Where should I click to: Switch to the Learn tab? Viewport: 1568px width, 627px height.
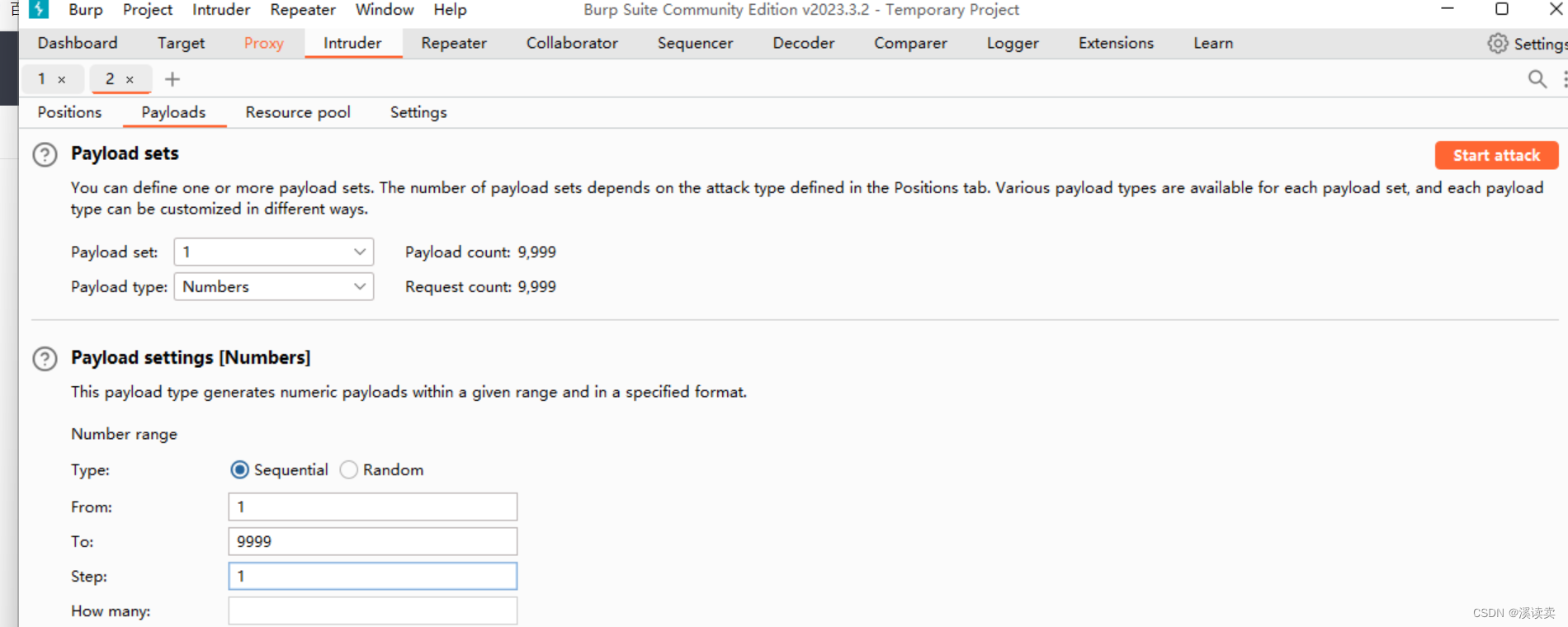point(1213,43)
